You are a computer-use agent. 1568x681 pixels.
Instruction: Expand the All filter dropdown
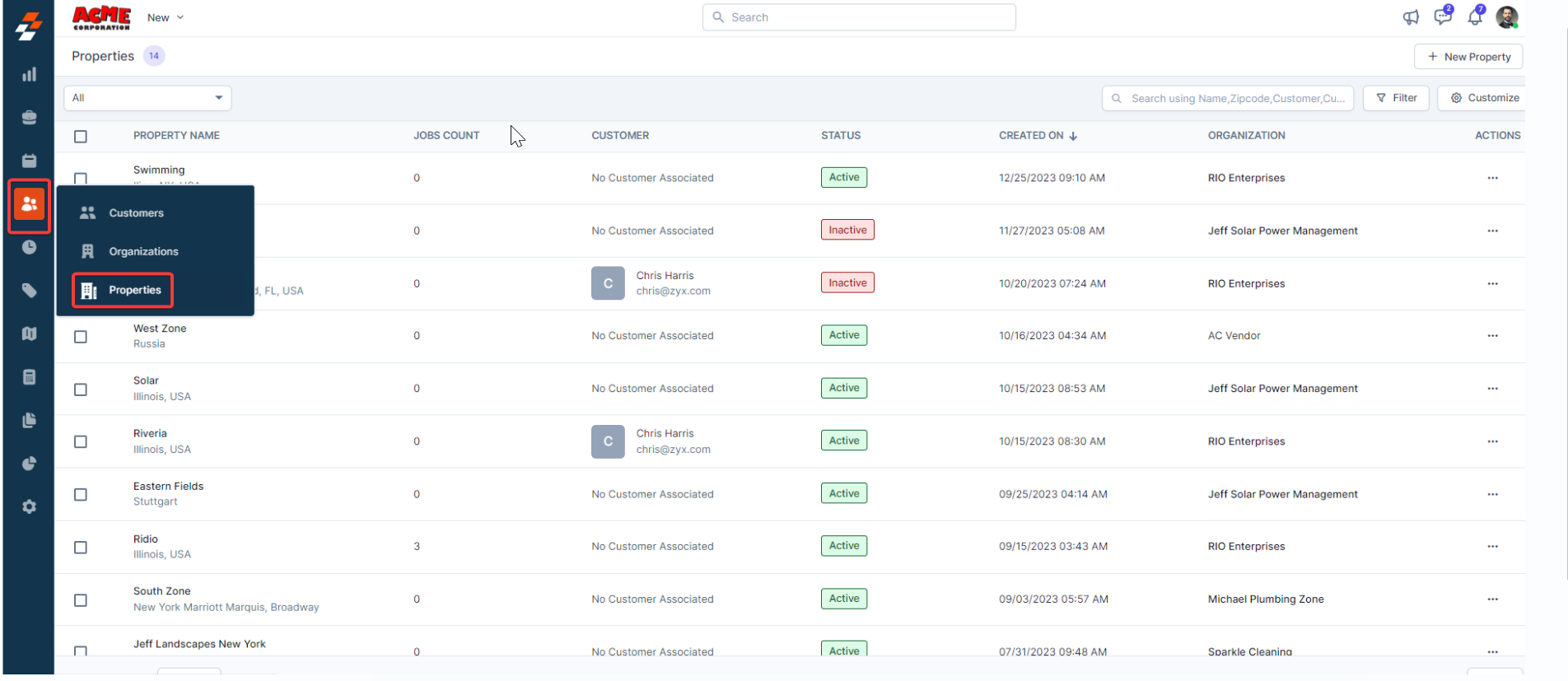[x=147, y=98]
